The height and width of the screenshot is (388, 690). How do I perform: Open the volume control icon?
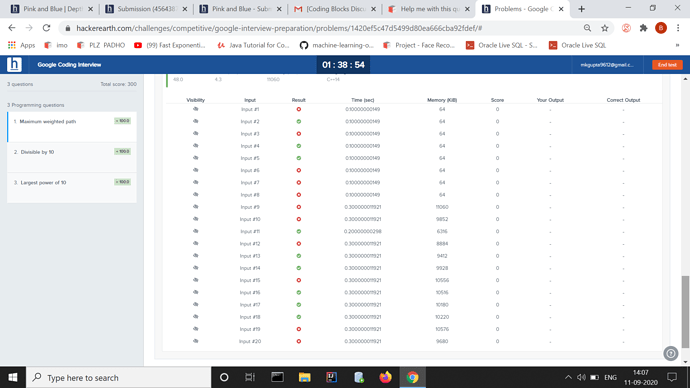coord(581,377)
